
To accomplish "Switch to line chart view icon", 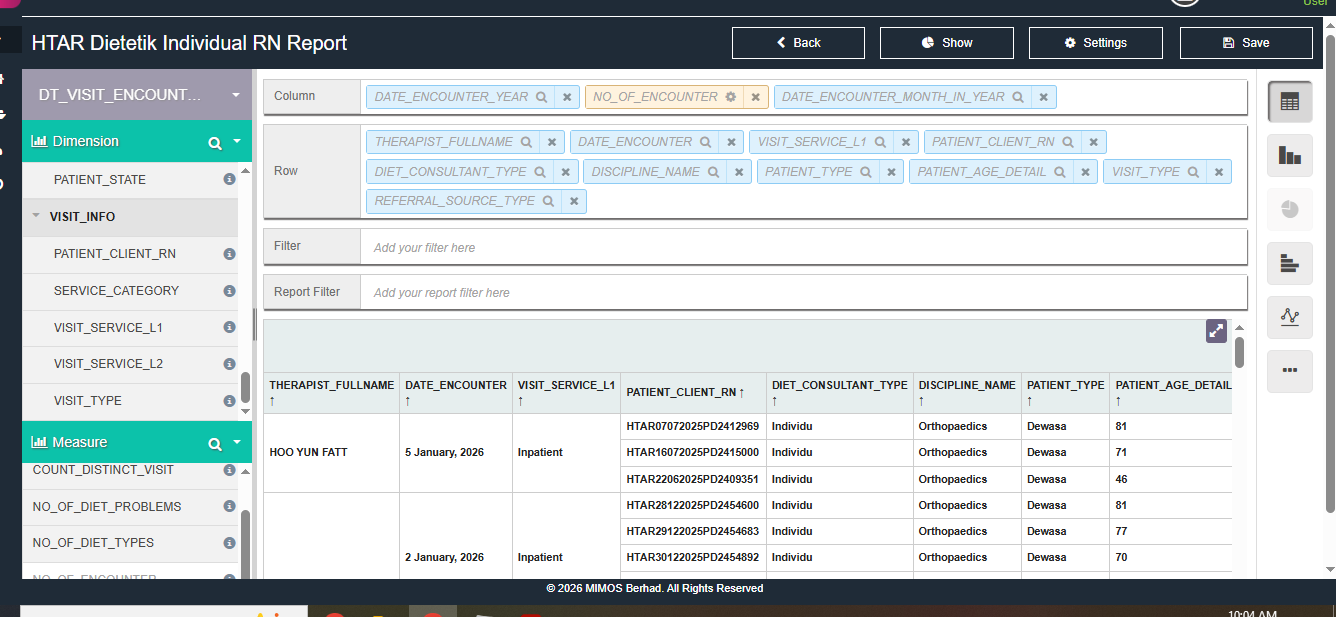I will [1289, 317].
